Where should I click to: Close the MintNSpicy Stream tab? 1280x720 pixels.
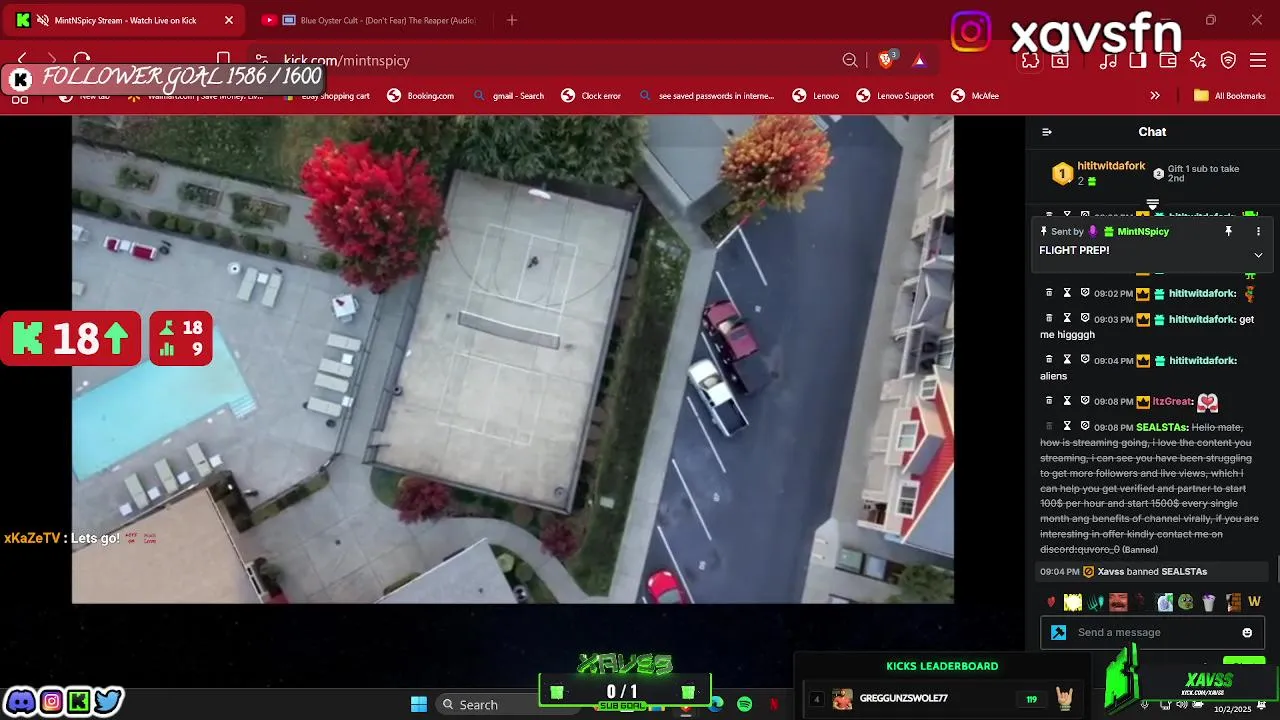(x=228, y=20)
